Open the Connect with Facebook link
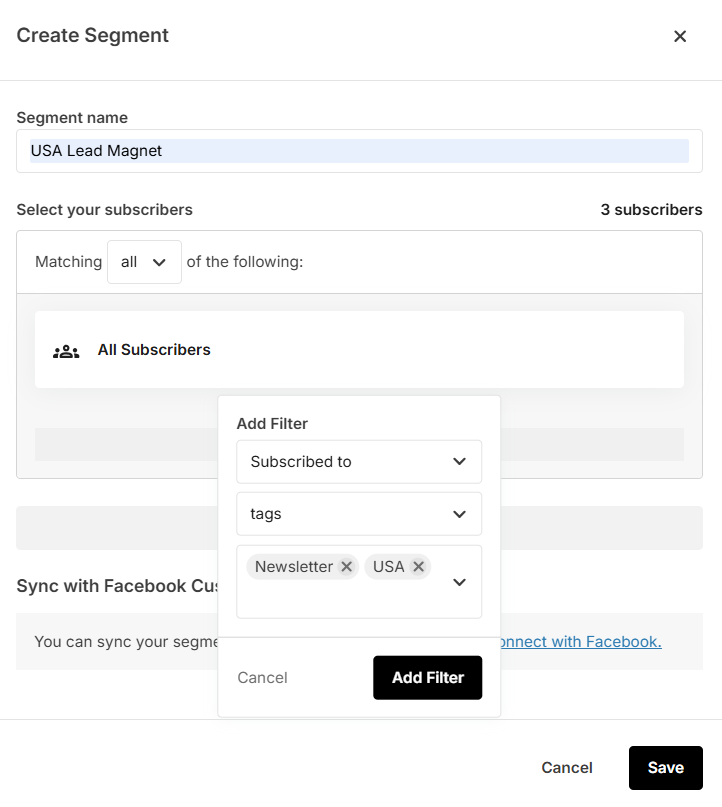722x807 pixels. [x=579, y=642]
